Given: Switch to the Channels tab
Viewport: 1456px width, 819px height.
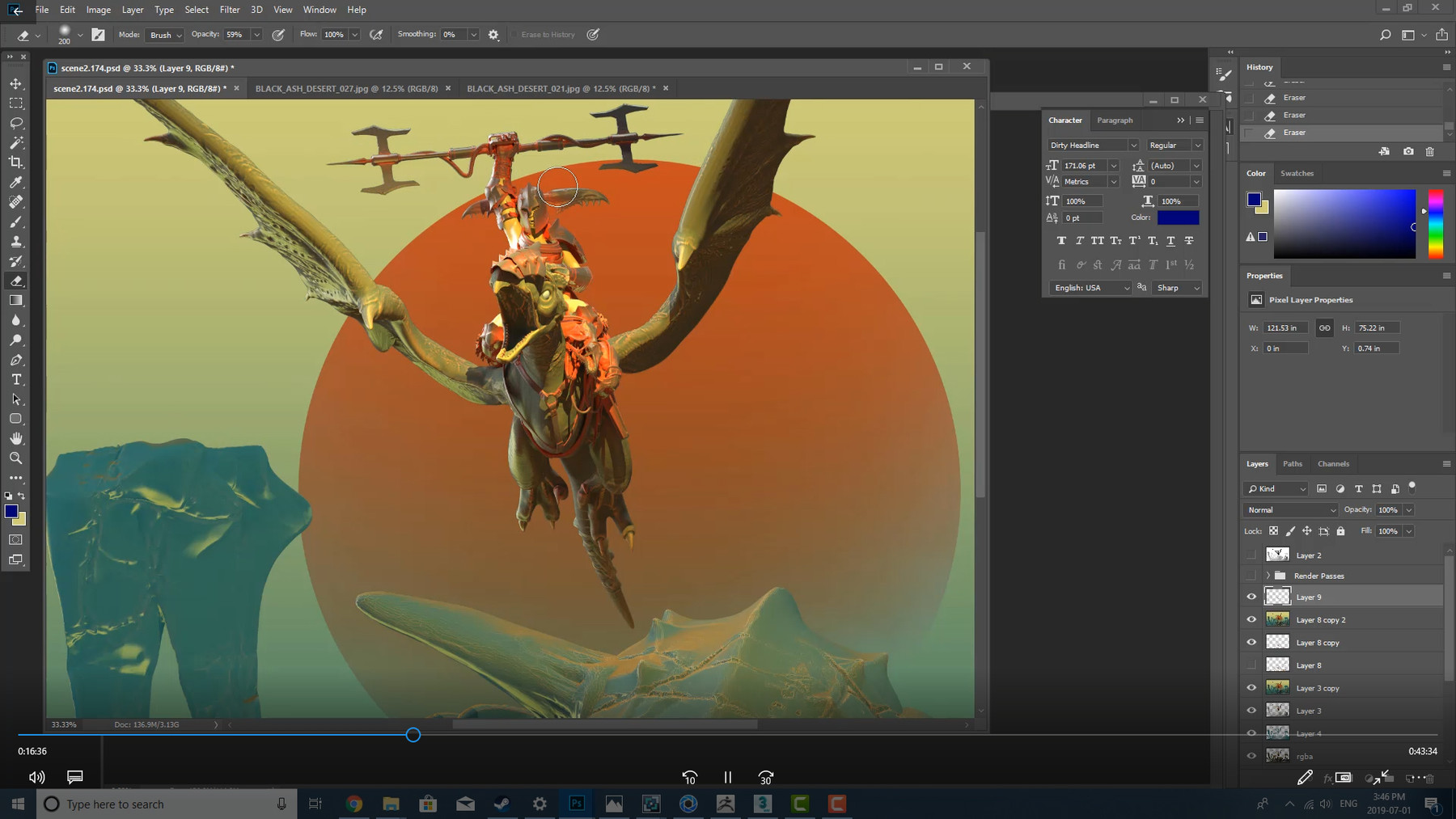Looking at the screenshot, I should pos(1333,463).
